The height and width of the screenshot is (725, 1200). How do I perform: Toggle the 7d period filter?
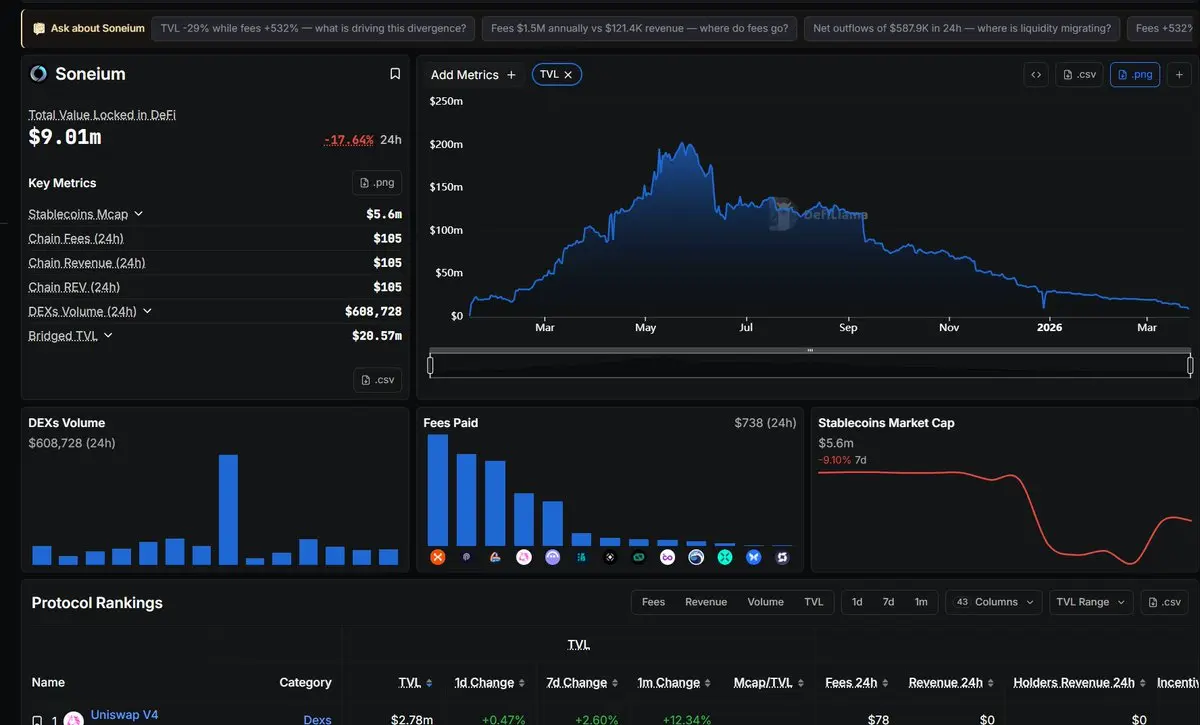(x=888, y=602)
